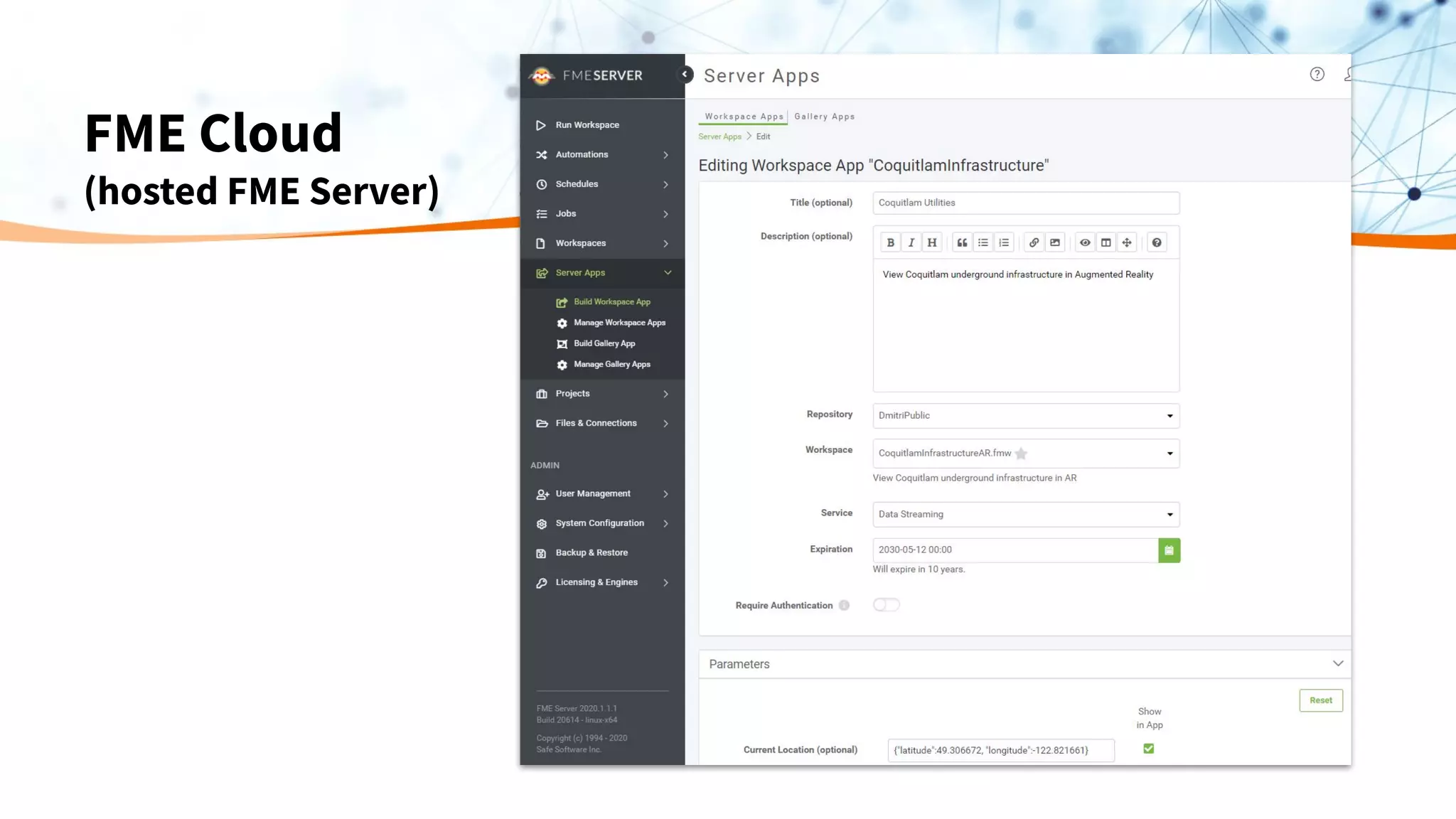Insert a hyperlink in description editor

coord(1034,242)
